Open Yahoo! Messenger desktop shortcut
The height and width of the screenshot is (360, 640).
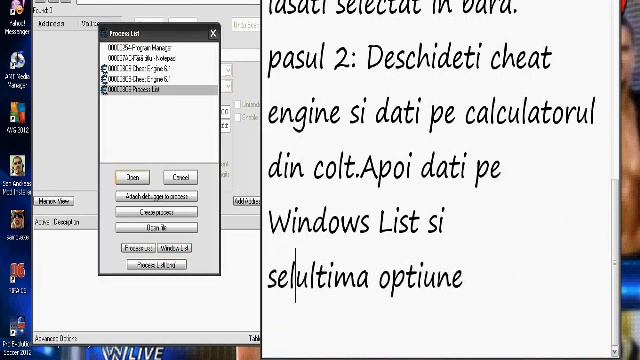click(x=17, y=16)
